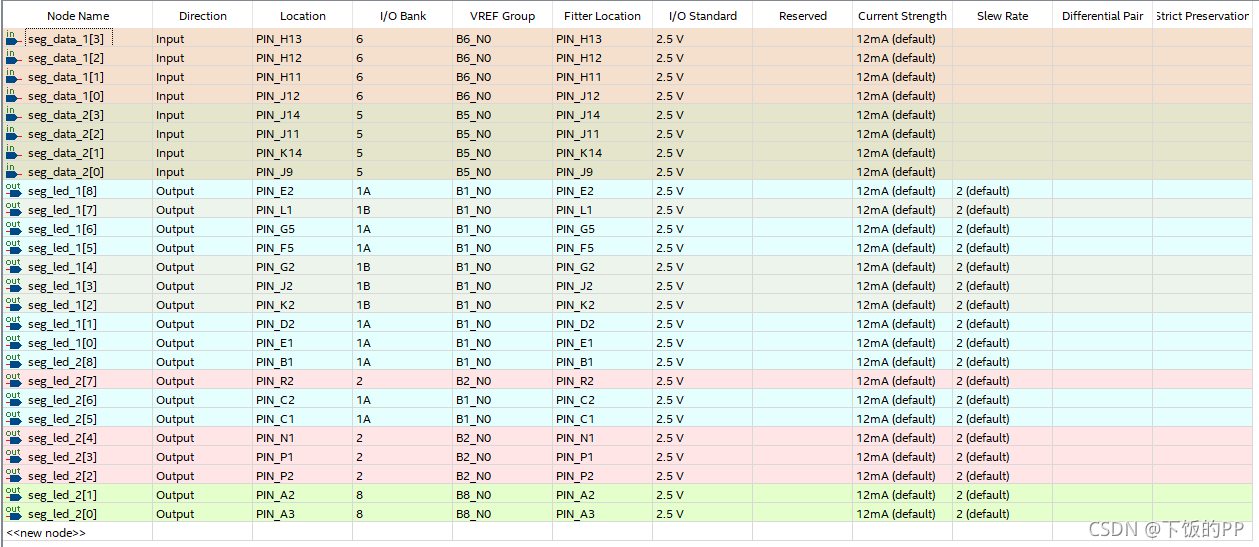The height and width of the screenshot is (547, 1259).
Task: Click I/O Bank cell of seg_led_2[4]
Action: coord(402,437)
